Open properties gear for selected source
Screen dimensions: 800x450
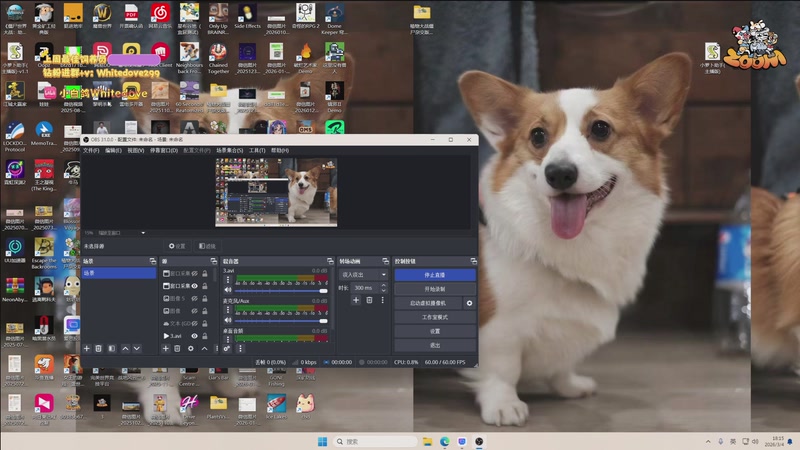191,348
